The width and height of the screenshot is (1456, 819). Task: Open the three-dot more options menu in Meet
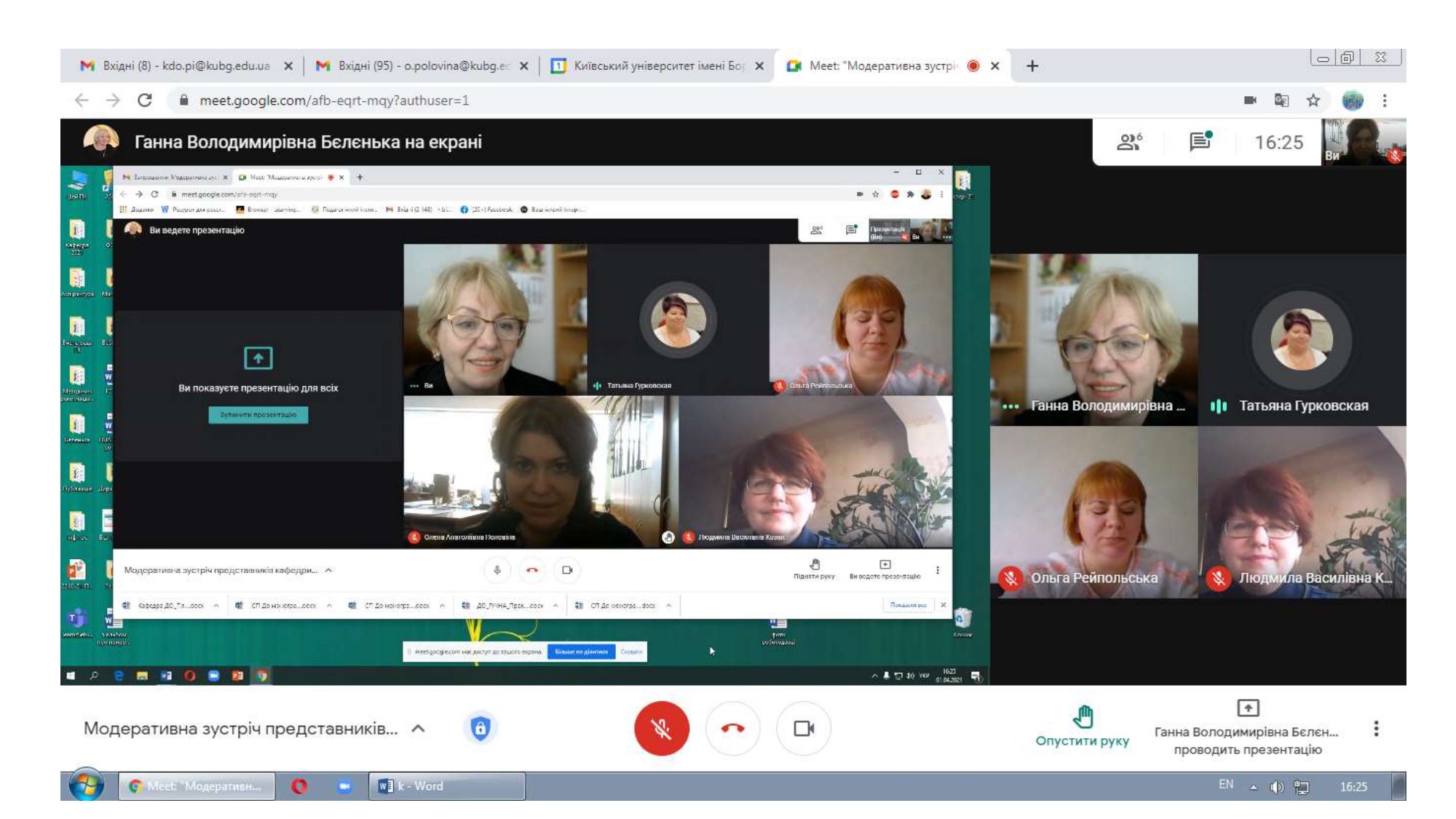(x=1376, y=729)
